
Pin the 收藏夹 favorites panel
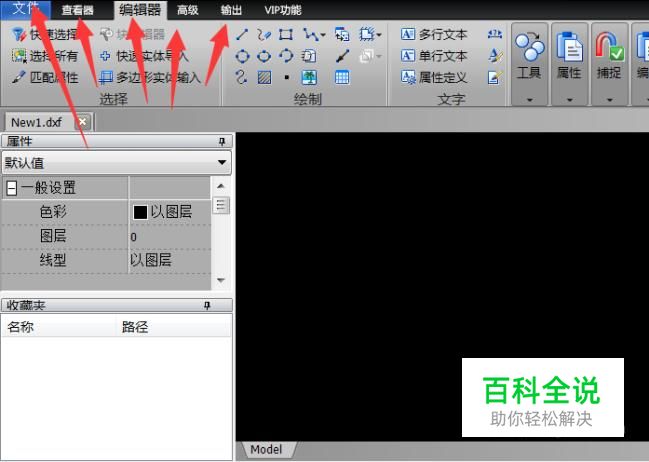pyautogui.click(x=207, y=306)
